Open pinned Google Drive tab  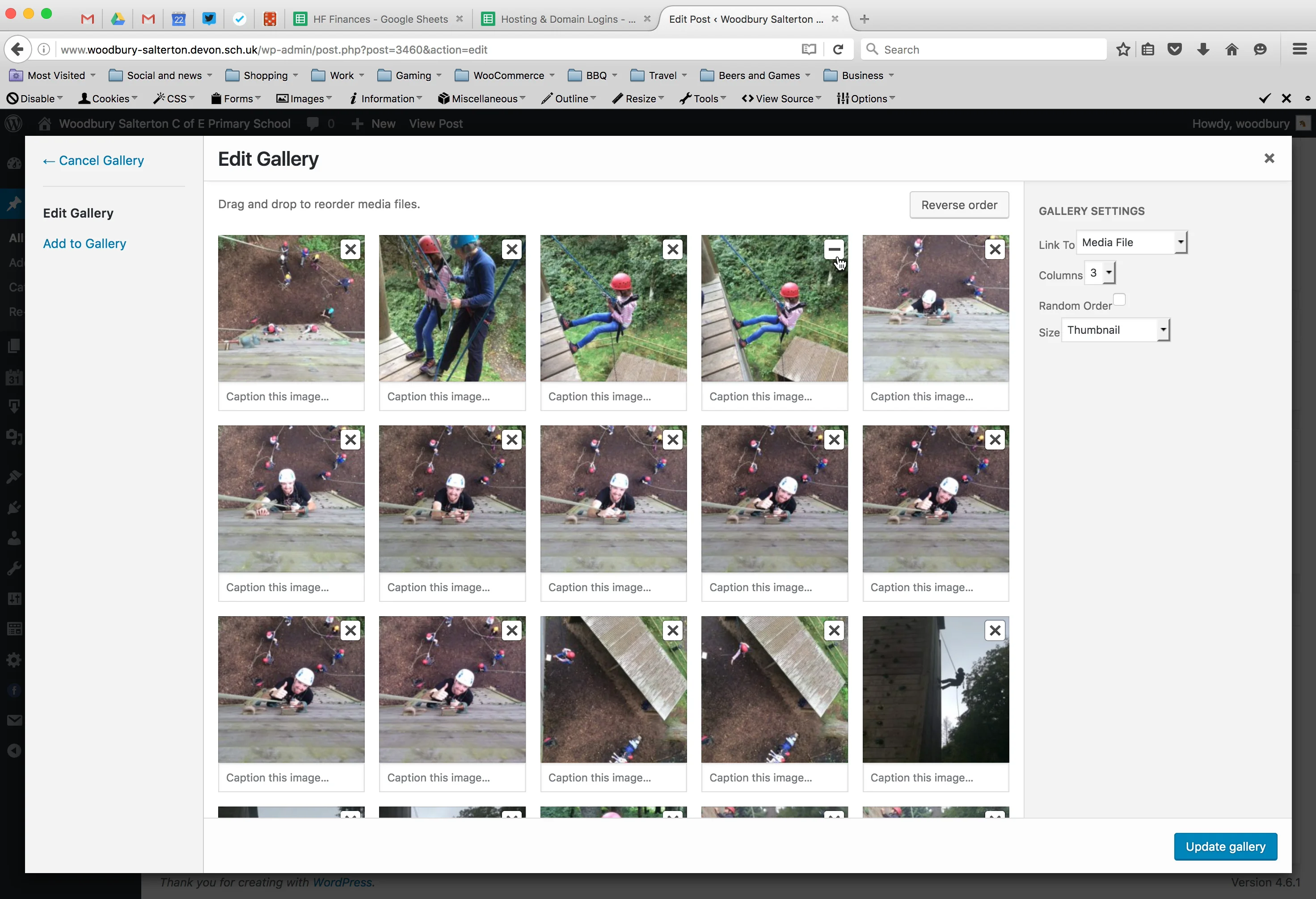click(118, 19)
